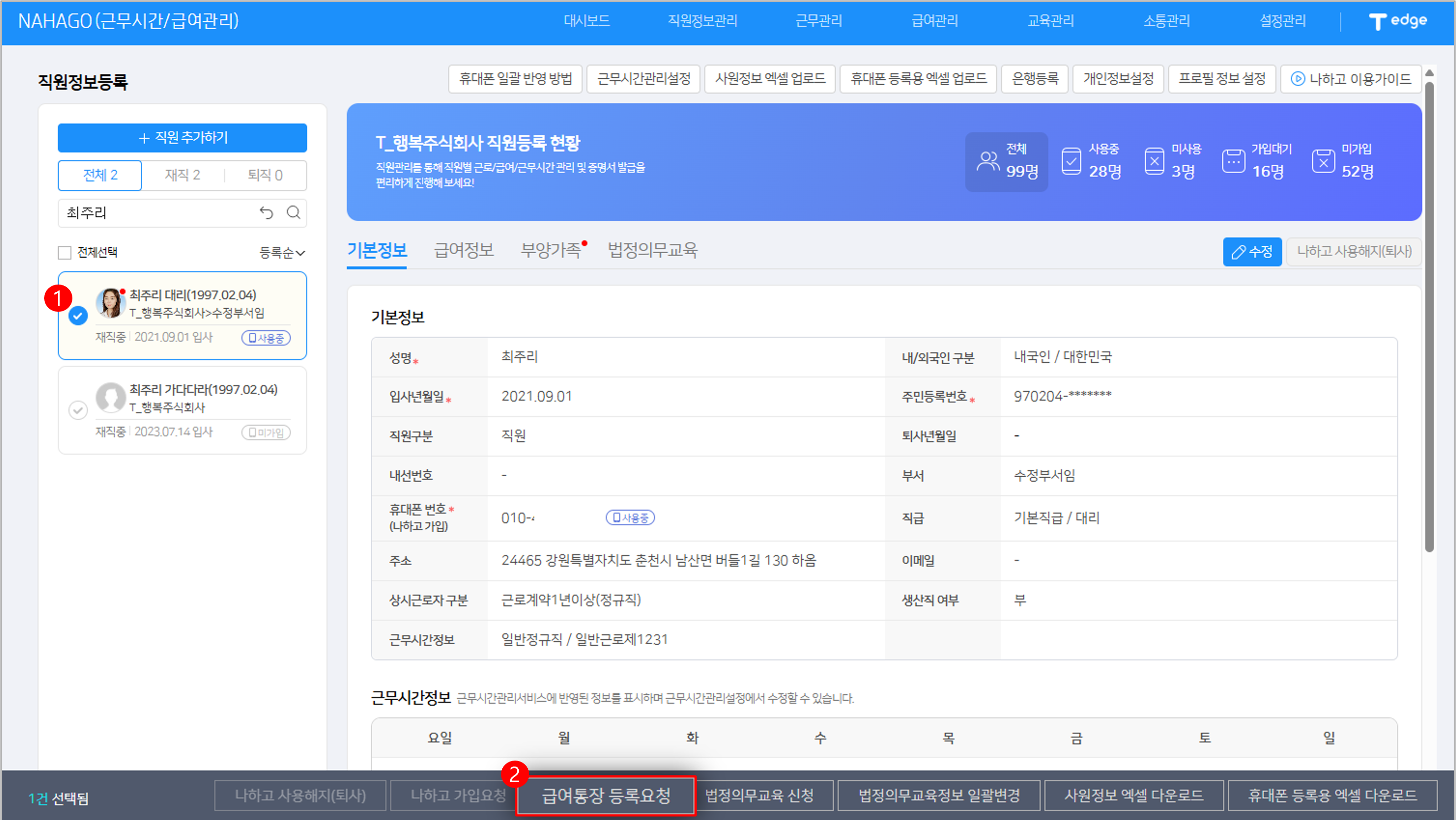Open 급여관리 menu
The height and width of the screenshot is (820, 1456).
pyautogui.click(x=935, y=21)
